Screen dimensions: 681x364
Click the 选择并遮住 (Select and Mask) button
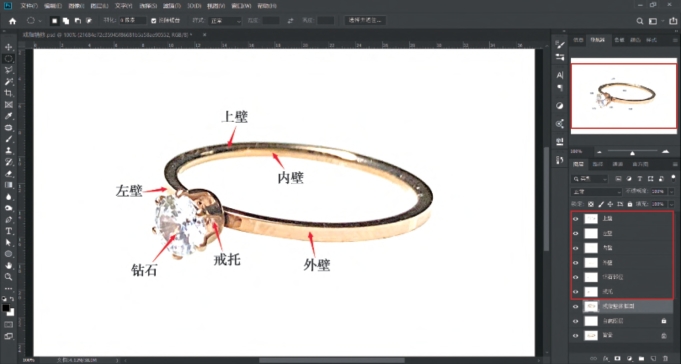(365, 21)
